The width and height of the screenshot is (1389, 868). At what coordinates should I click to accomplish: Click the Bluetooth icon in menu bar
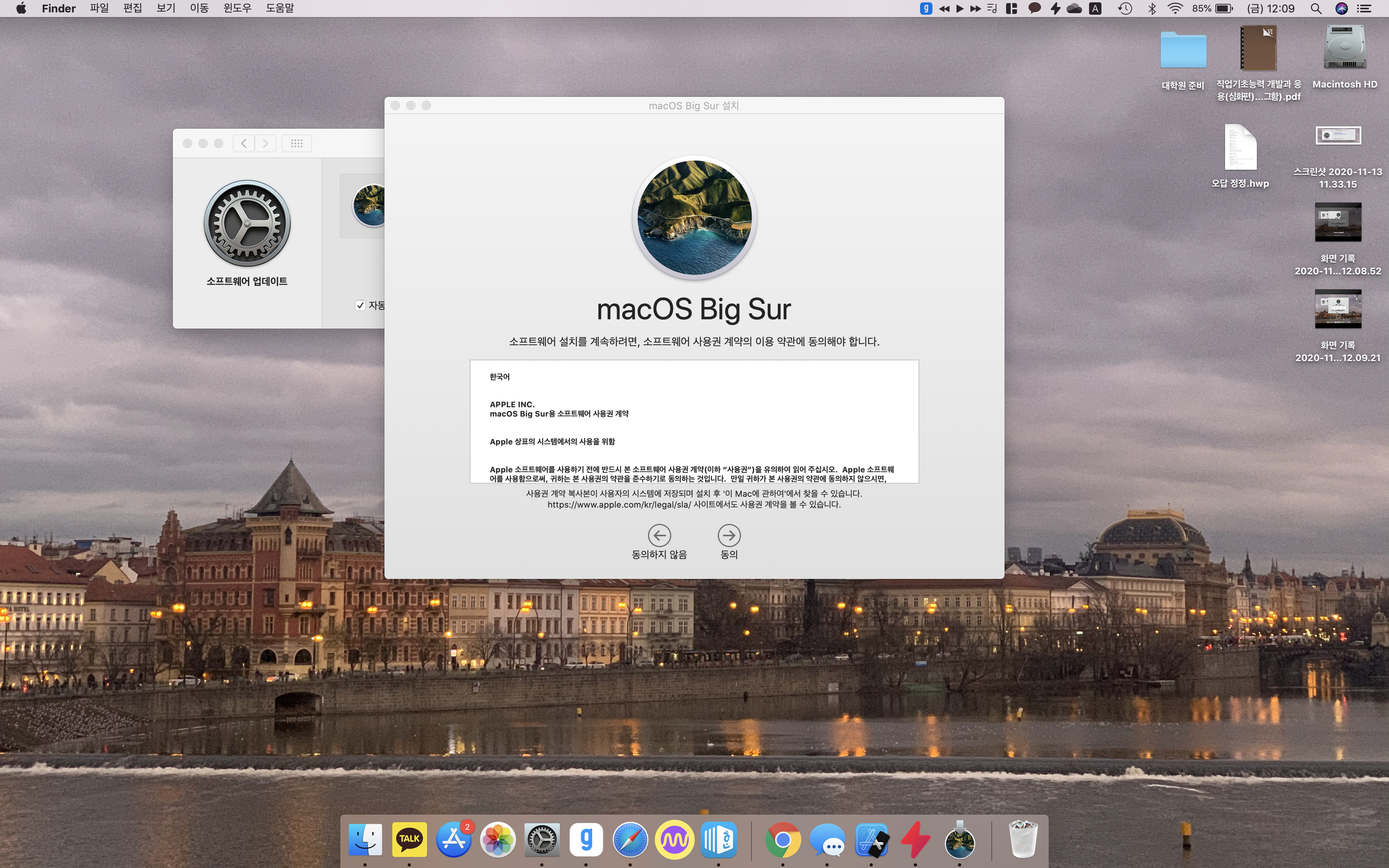[x=1152, y=8]
